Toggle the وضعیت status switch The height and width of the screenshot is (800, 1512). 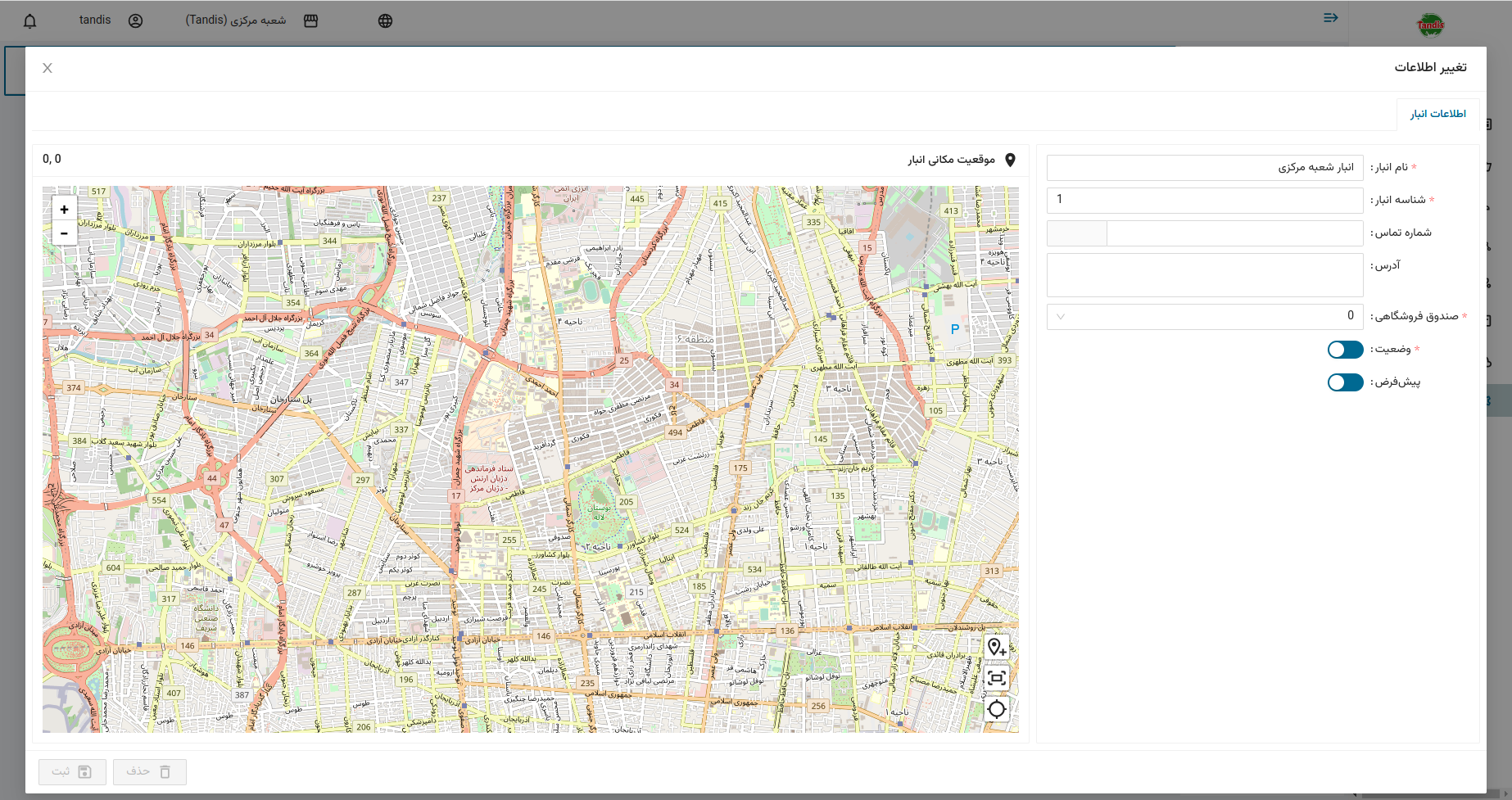coord(1345,350)
